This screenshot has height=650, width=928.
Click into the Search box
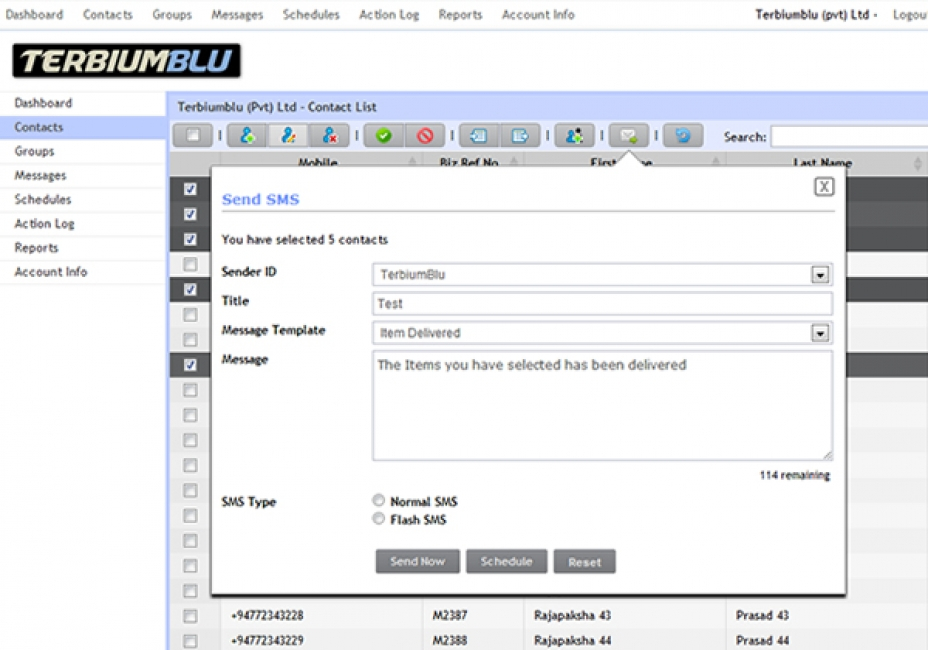[849, 137]
